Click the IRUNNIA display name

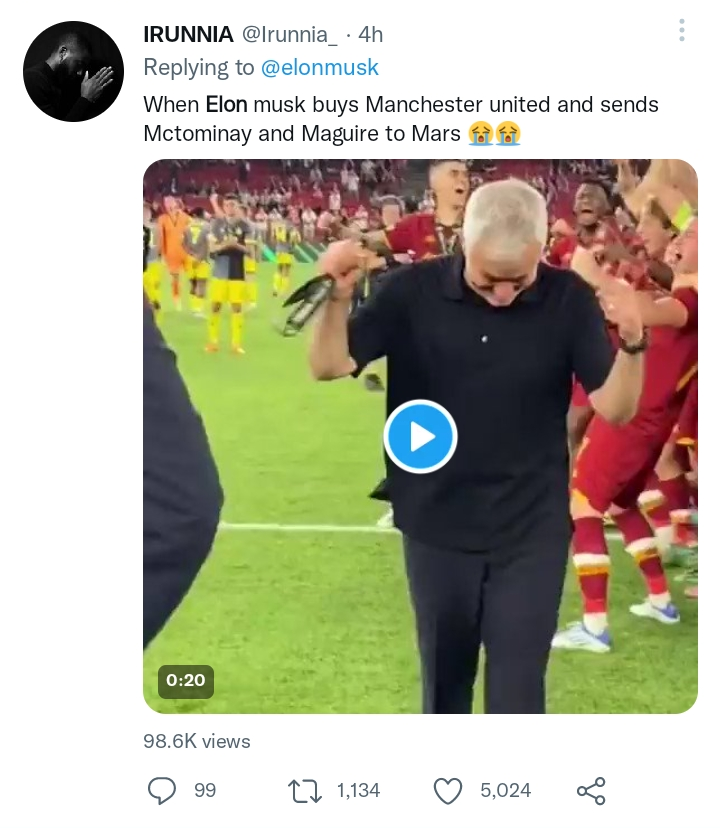click(x=190, y=35)
